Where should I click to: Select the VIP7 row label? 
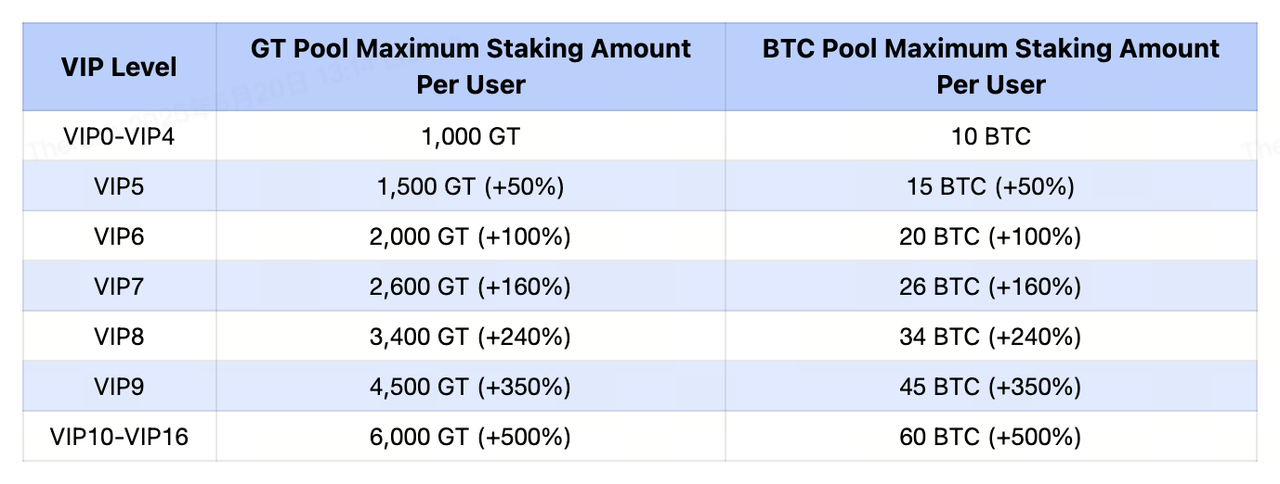coord(119,286)
